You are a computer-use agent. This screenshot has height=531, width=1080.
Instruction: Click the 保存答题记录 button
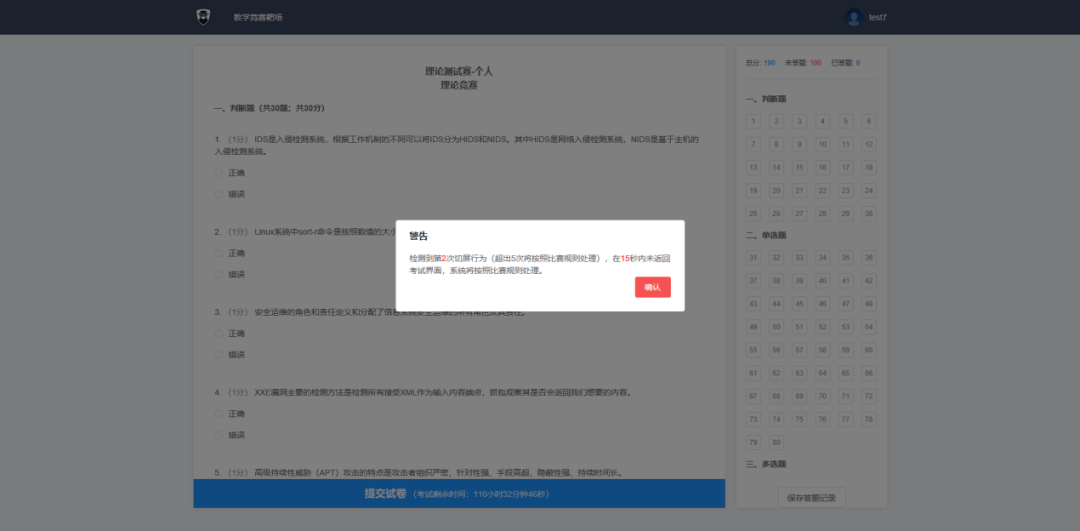pos(811,497)
